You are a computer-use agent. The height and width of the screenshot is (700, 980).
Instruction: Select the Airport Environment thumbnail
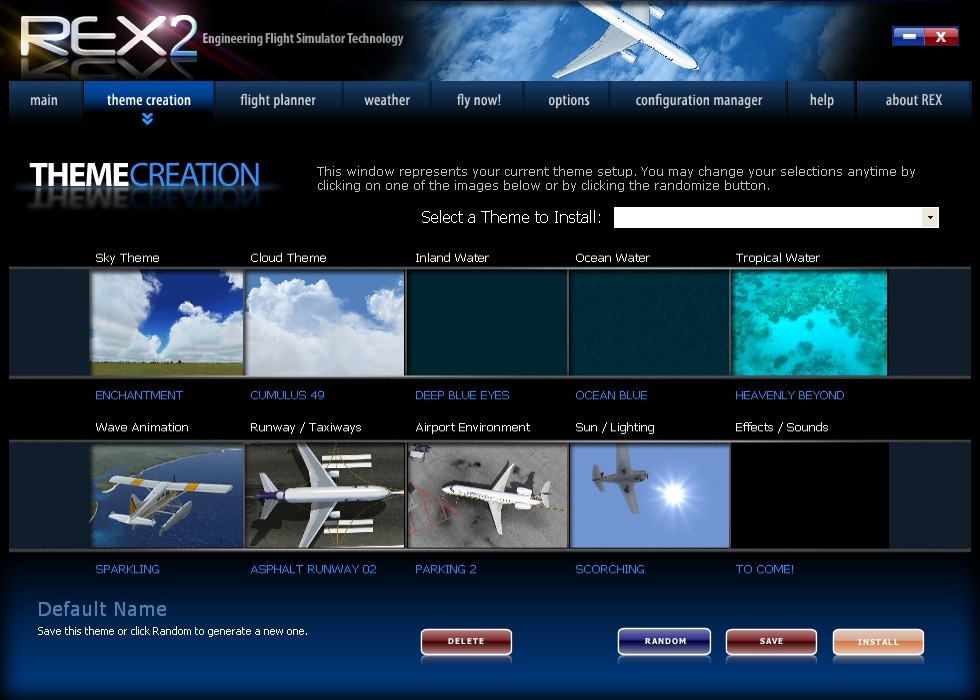coord(487,496)
